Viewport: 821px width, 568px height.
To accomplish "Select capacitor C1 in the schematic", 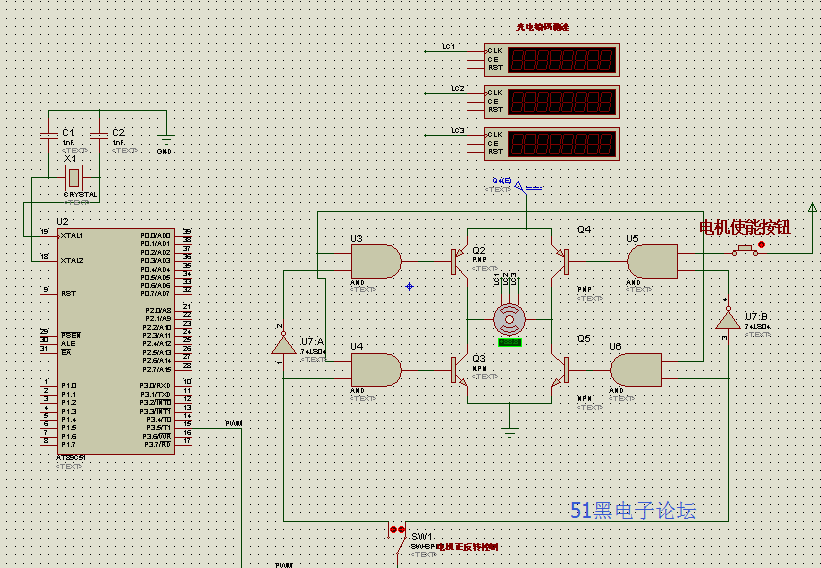I will [x=49, y=135].
